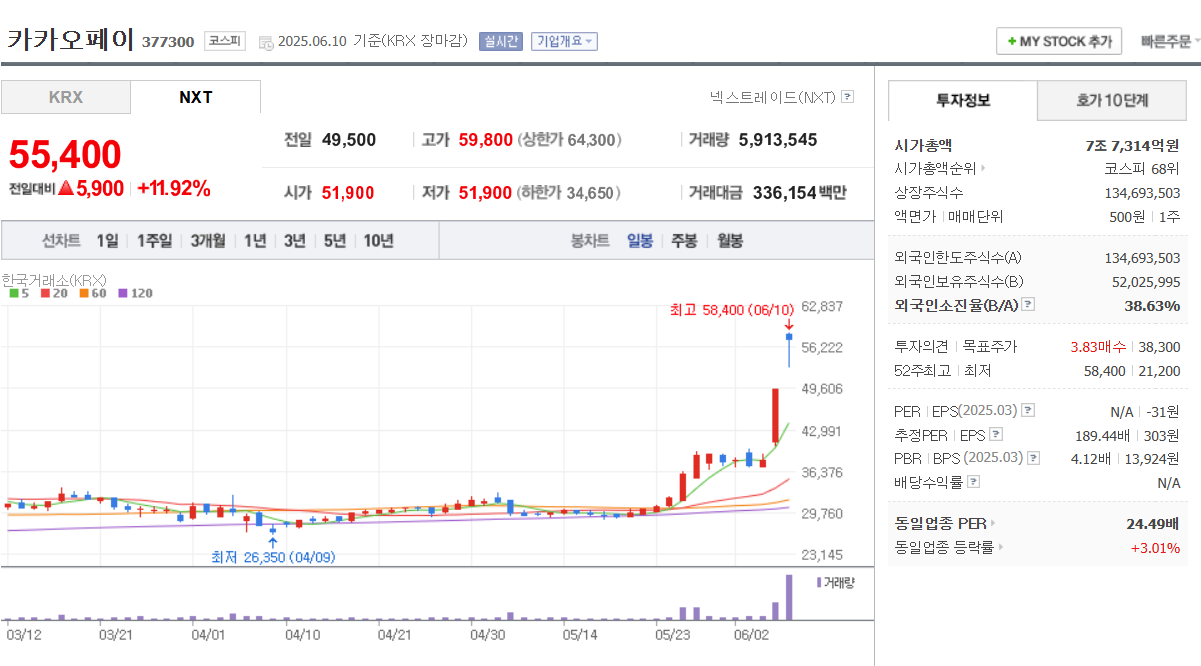Toggle the 실시간 real-time button
The height and width of the screenshot is (666, 1201).
click(501, 41)
